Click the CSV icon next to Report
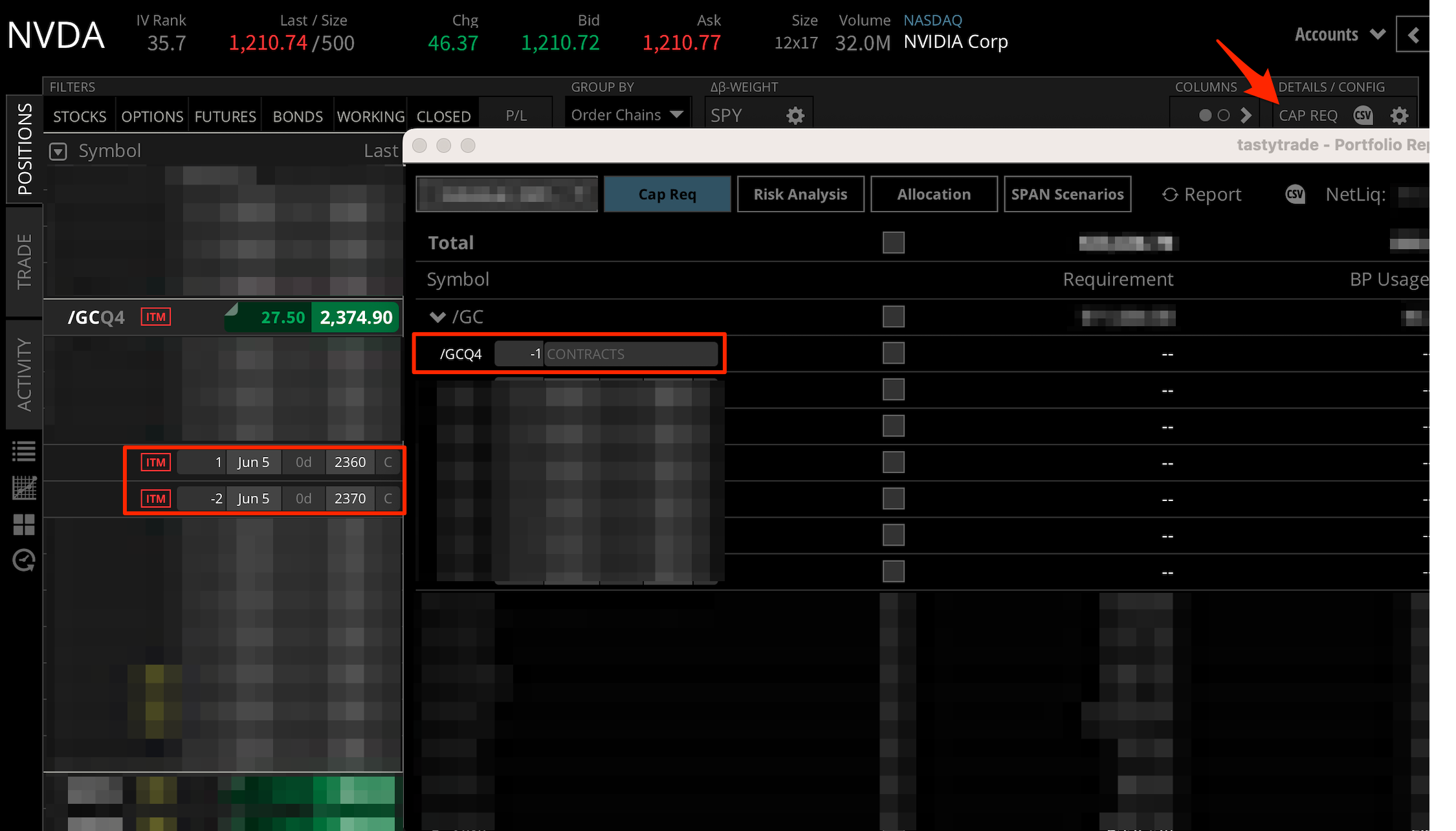This screenshot has height=831, width=1456. click(x=1295, y=194)
